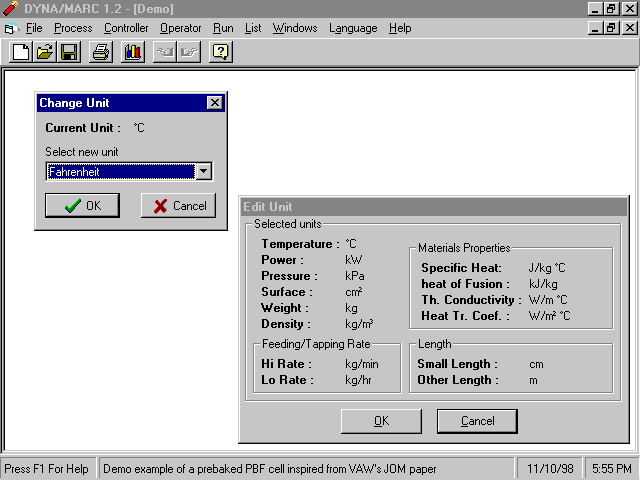Open the Run menu
Image resolution: width=640 pixels, height=480 pixels.
click(223, 28)
